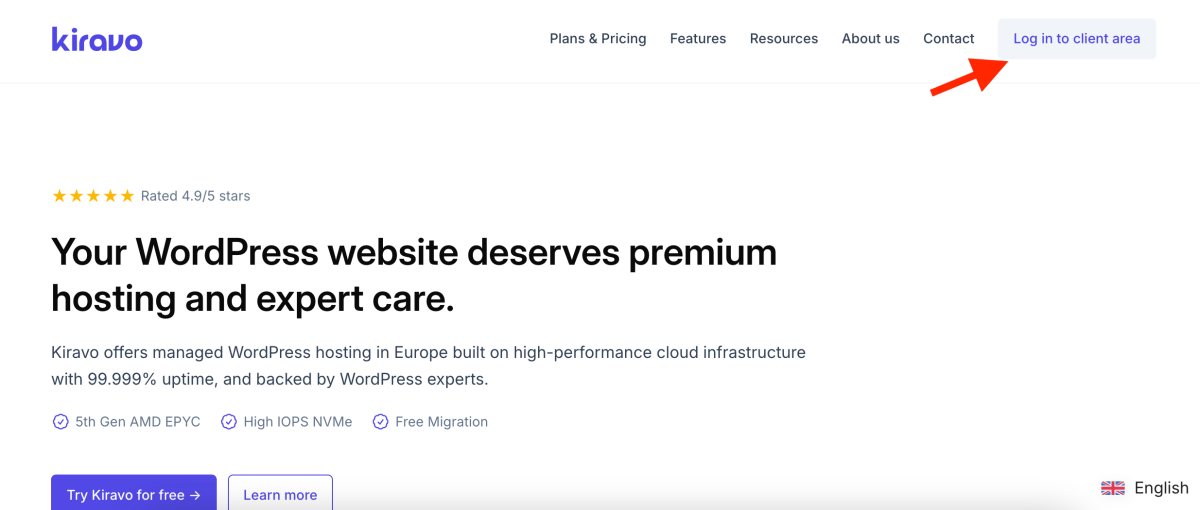Image resolution: width=1200 pixels, height=510 pixels.
Task: Go to the About us page
Action: [x=870, y=39]
